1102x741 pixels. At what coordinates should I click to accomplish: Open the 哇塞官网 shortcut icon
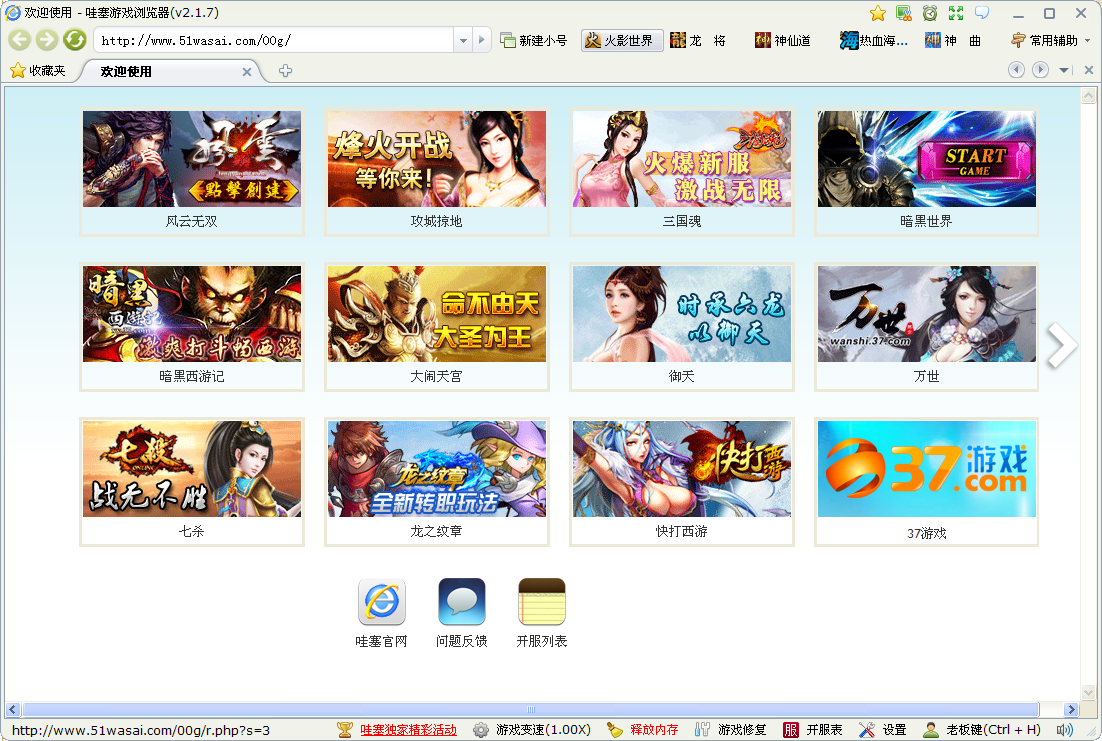382,602
